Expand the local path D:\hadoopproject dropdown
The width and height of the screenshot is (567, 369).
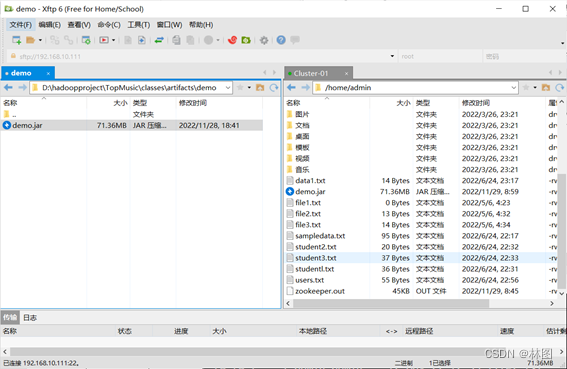[x=228, y=88]
